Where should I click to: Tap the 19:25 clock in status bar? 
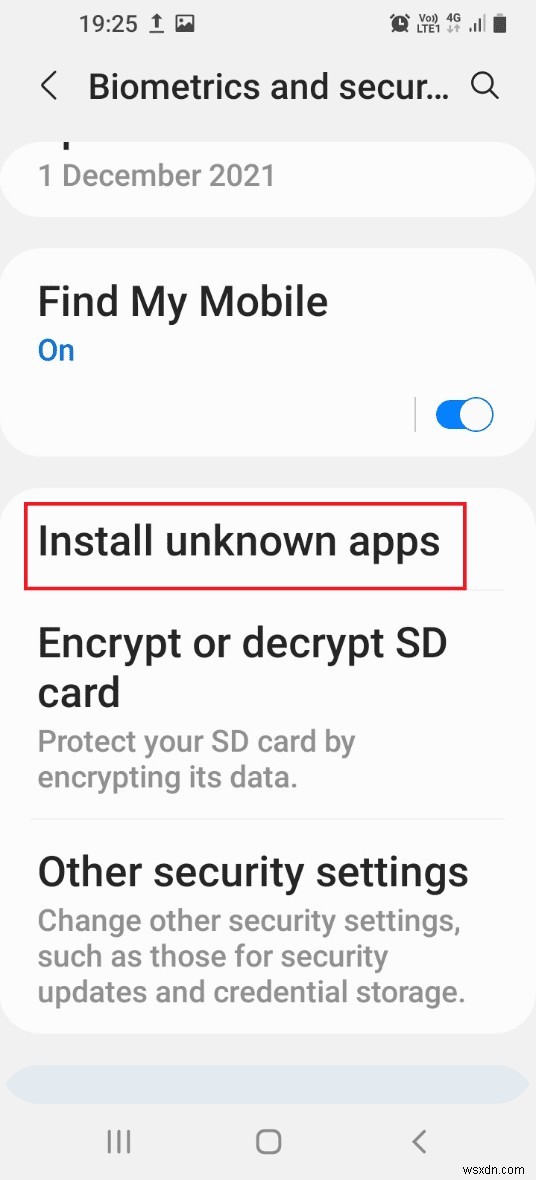108,24
